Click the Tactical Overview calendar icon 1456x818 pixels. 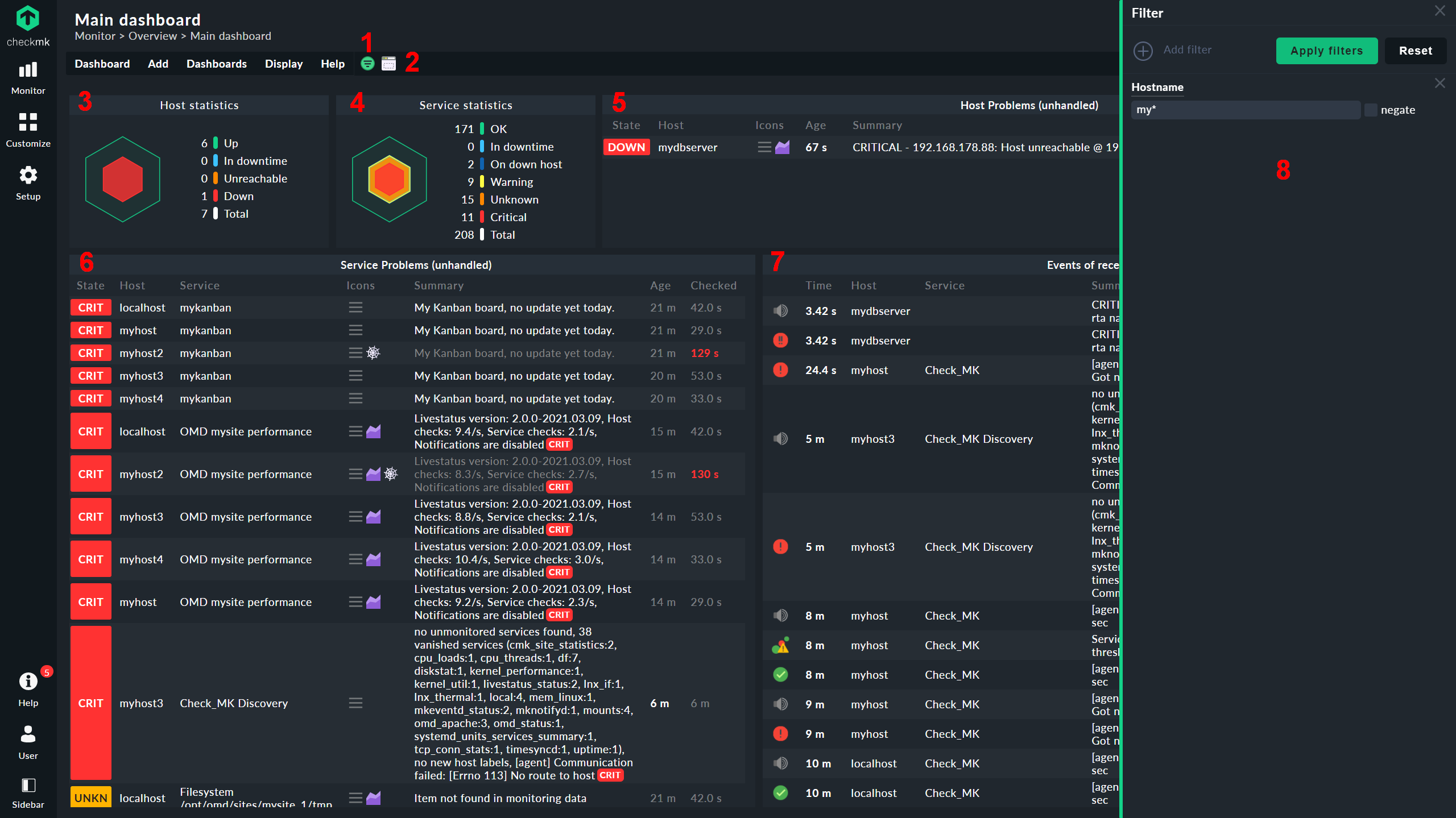coord(389,64)
